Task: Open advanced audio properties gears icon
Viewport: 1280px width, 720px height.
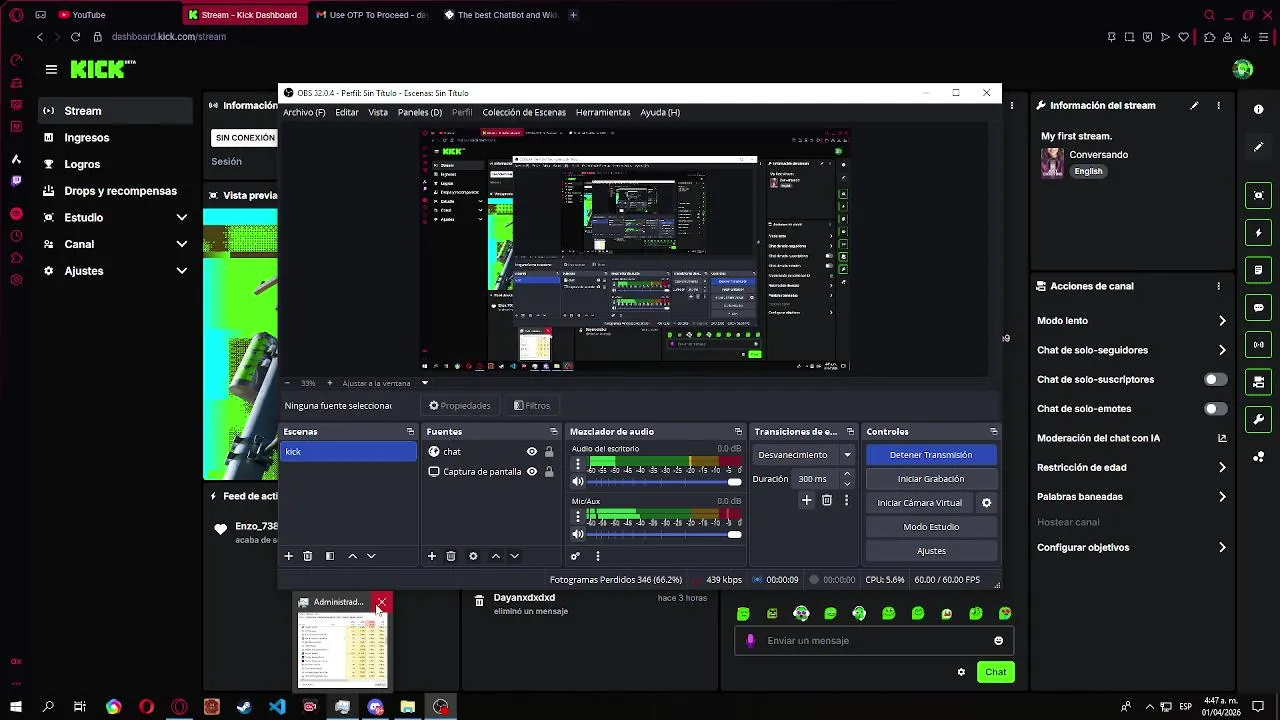Action: click(575, 556)
